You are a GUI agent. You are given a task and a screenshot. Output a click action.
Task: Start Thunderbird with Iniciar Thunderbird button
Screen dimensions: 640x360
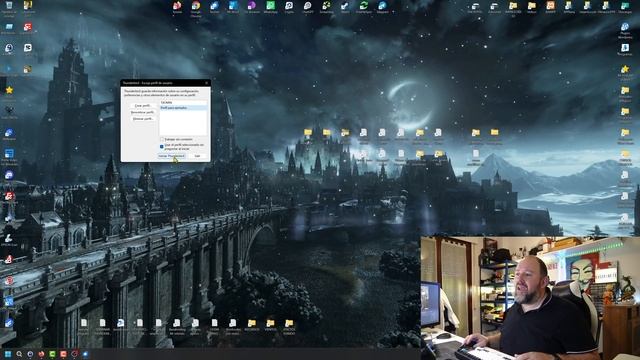[171, 156]
